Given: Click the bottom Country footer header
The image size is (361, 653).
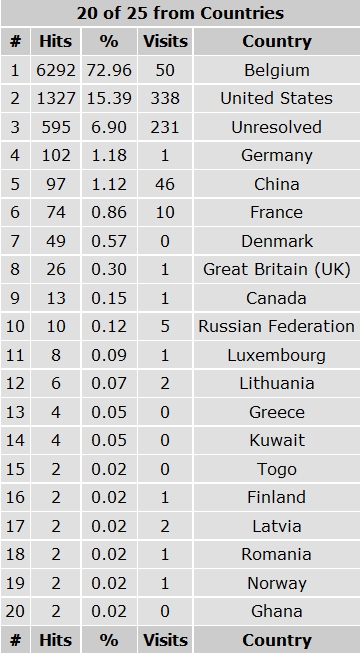Looking at the screenshot, I should (x=276, y=640).
